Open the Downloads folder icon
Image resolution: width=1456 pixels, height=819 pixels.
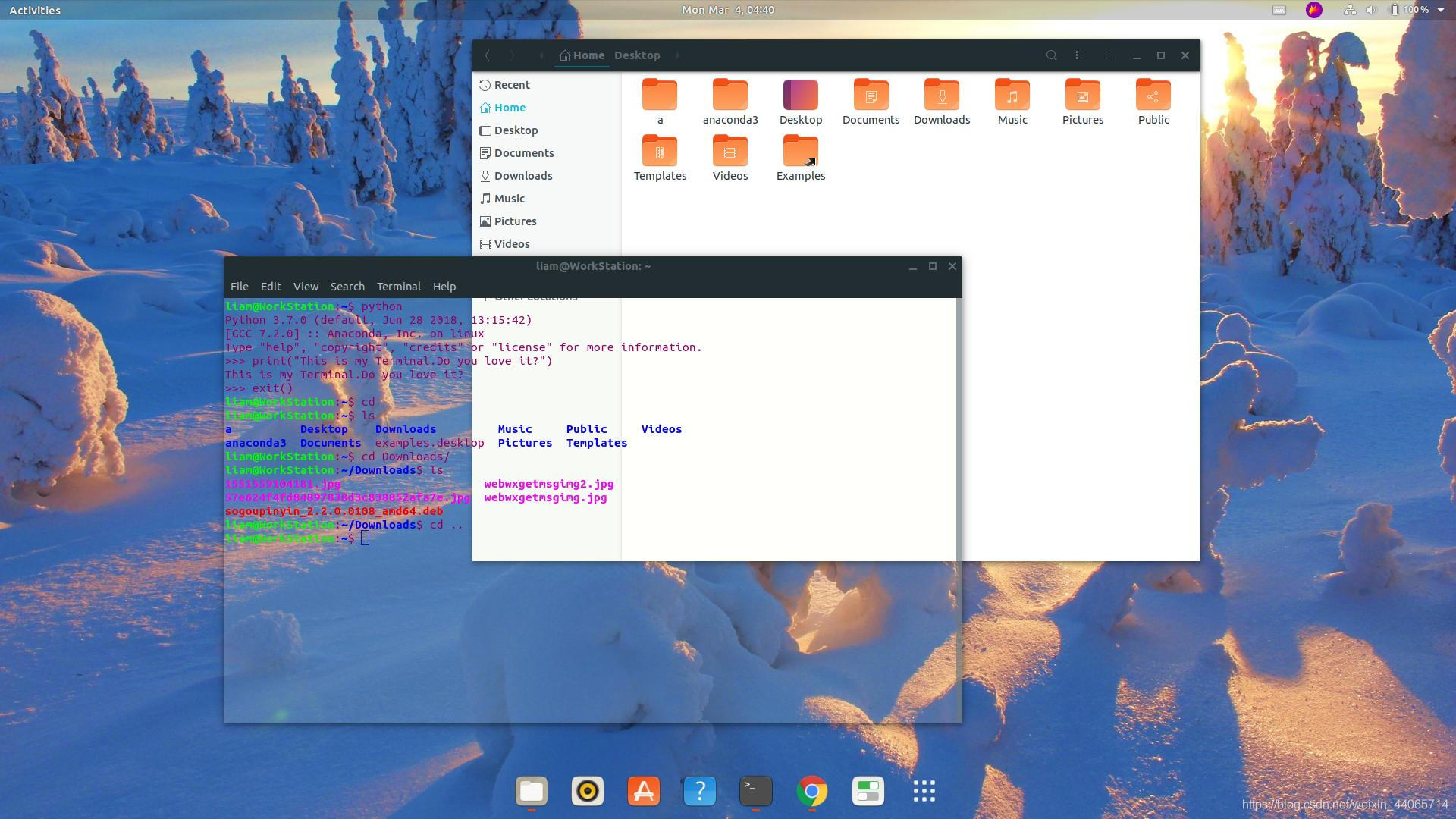tap(942, 96)
